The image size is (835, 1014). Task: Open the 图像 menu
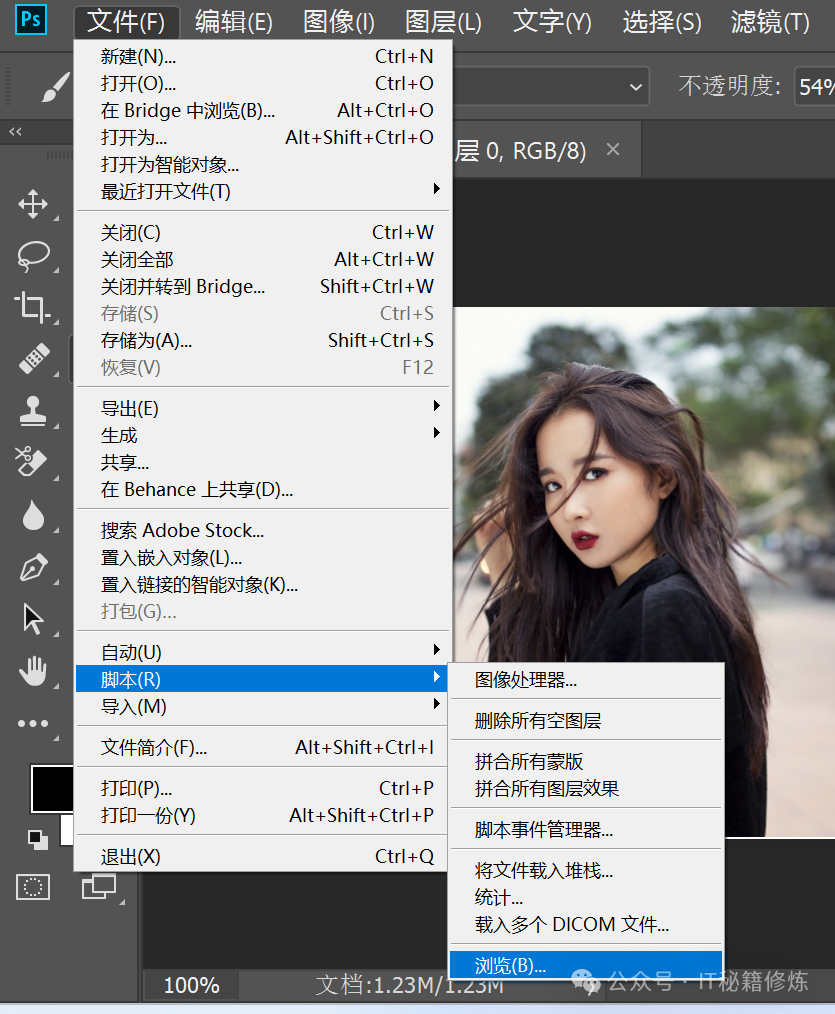337,21
